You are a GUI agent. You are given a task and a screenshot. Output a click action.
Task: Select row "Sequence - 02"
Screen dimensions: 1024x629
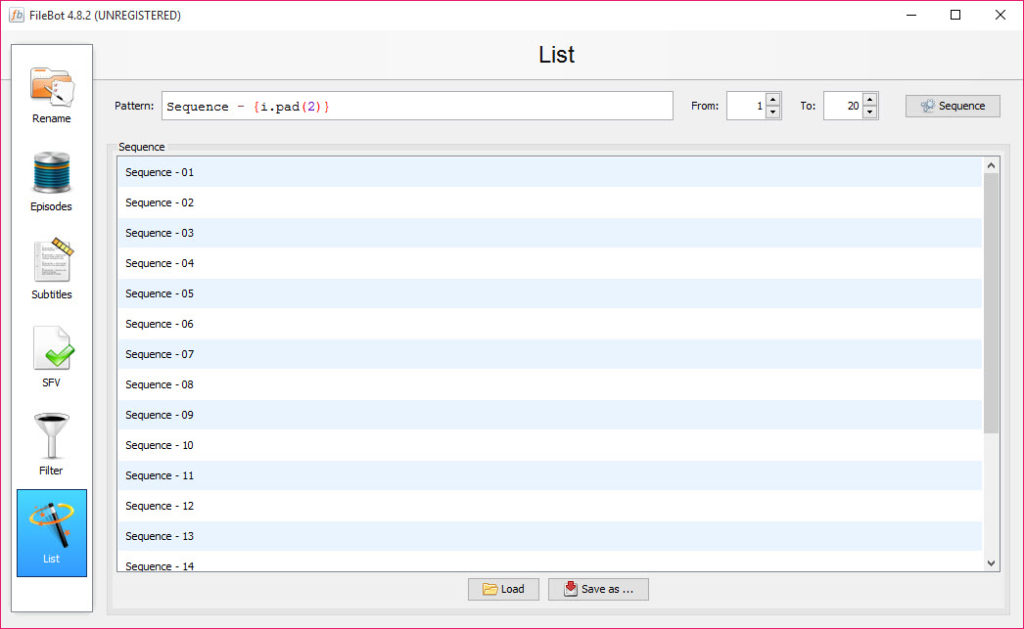(x=550, y=202)
